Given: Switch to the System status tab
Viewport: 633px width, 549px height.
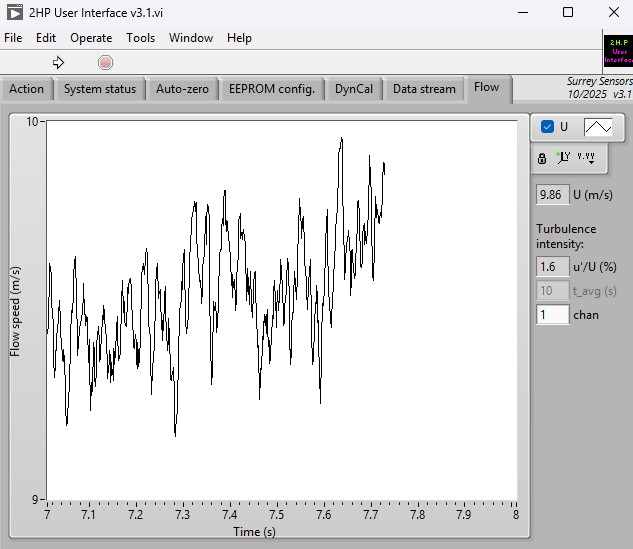Looking at the screenshot, I should tap(100, 89).
